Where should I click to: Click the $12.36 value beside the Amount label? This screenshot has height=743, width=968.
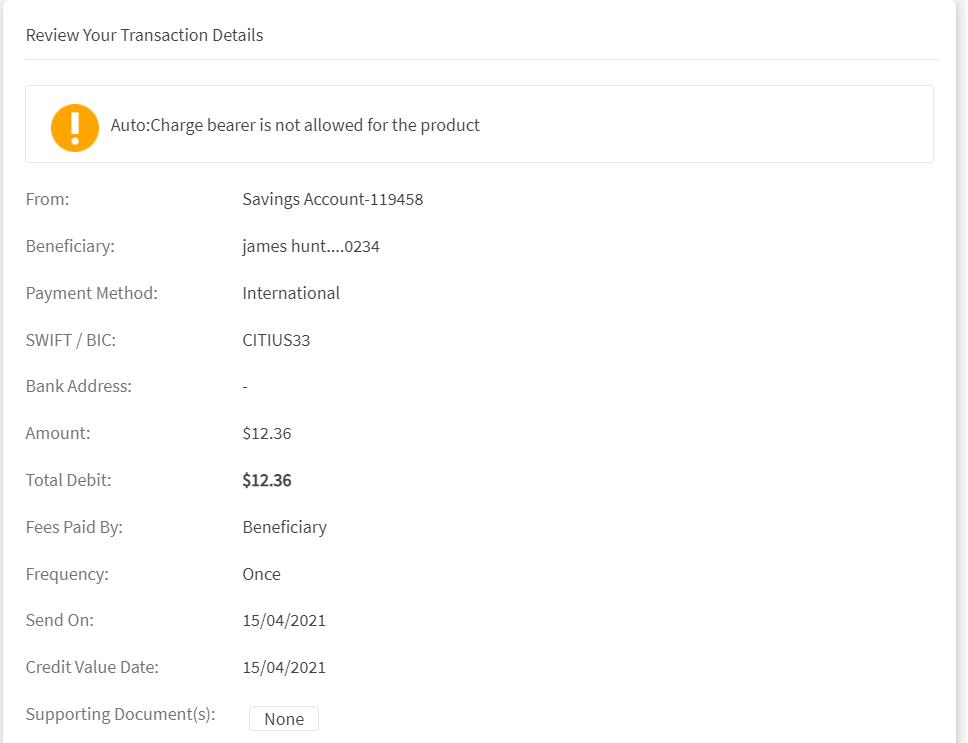click(266, 433)
